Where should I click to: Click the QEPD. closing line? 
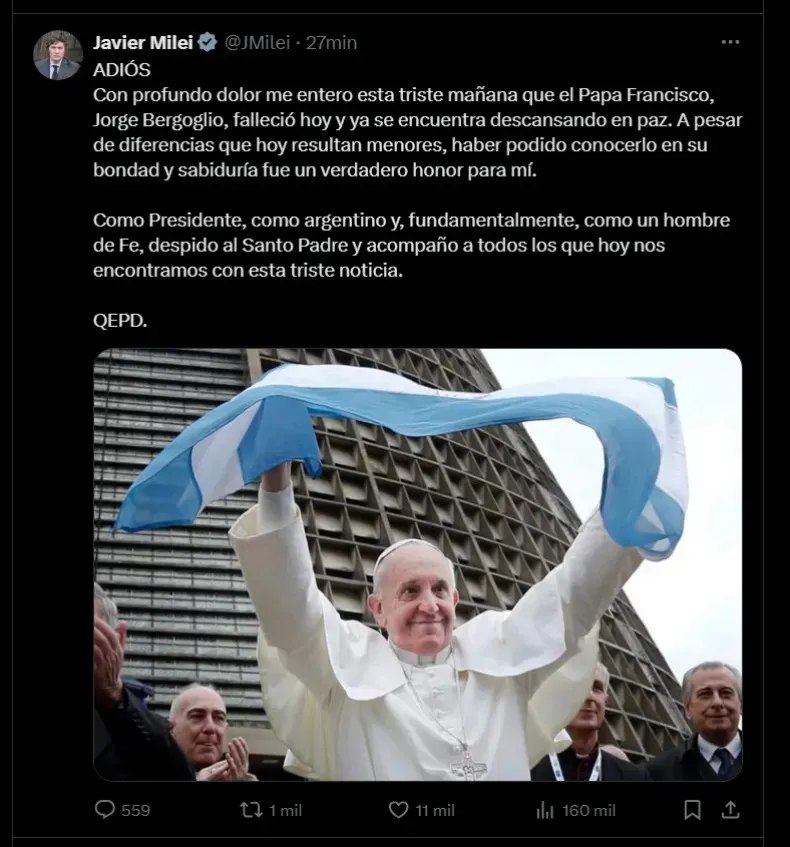[x=120, y=321]
